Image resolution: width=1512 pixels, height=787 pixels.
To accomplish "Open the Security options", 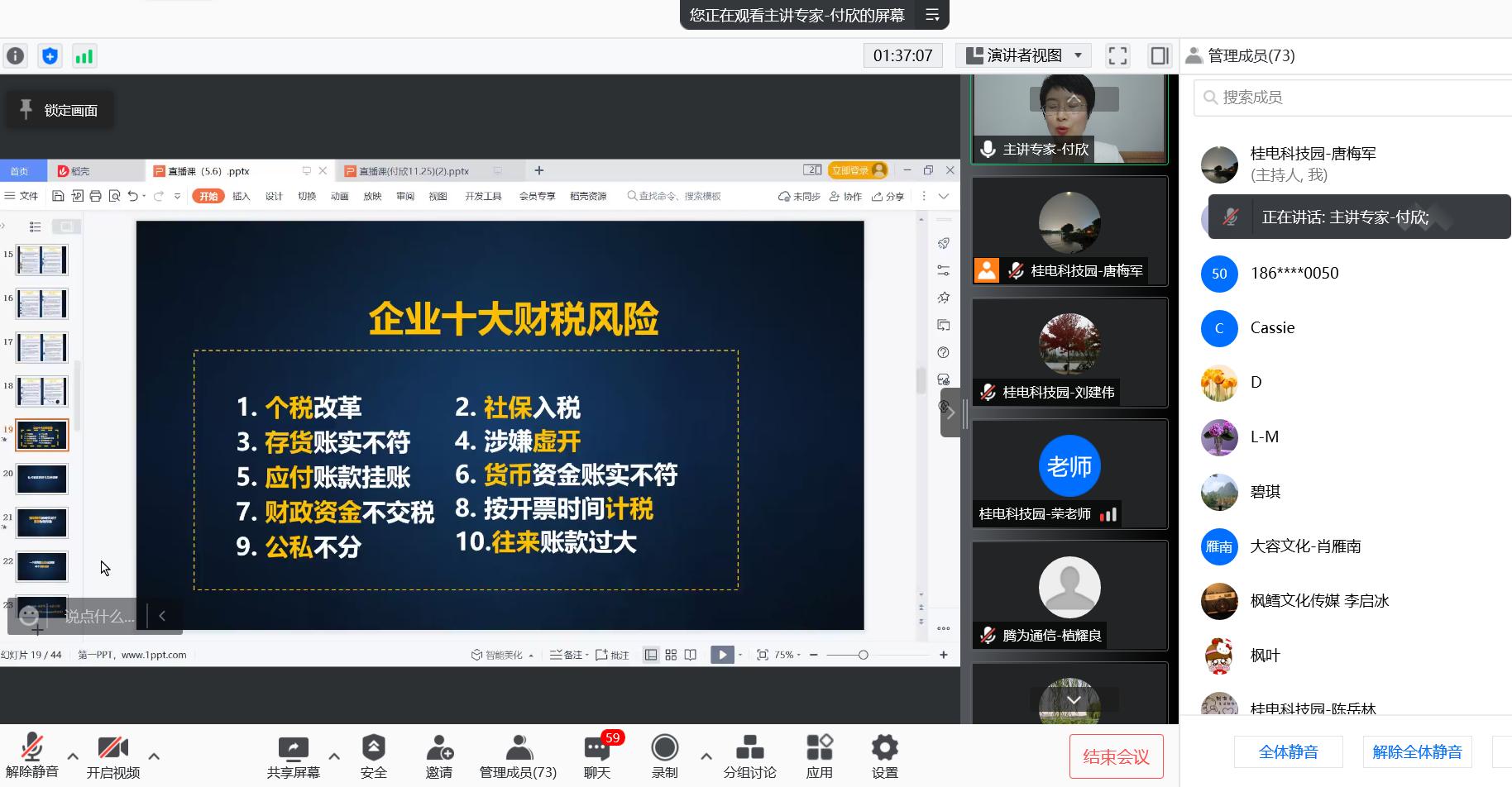I will coord(373,756).
